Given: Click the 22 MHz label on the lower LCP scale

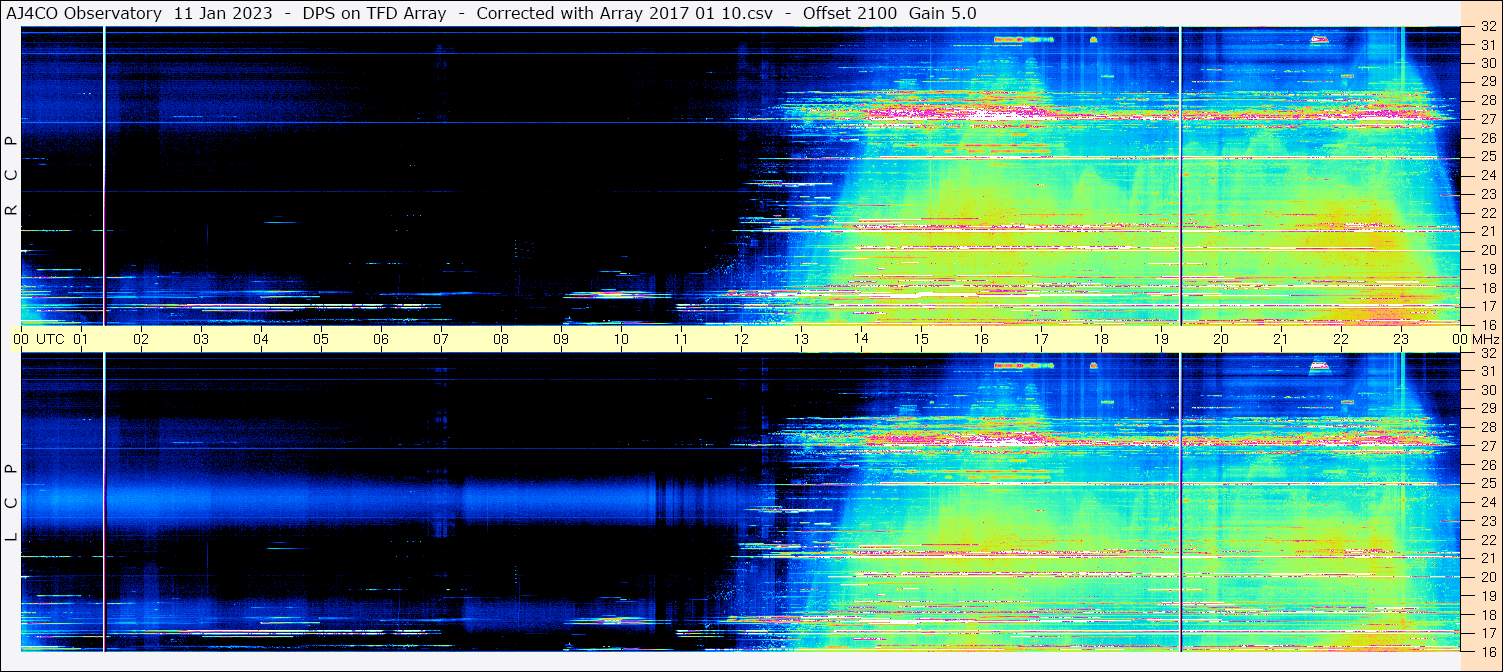Looking at the screenshot, I should click(x=1487, y=539).
